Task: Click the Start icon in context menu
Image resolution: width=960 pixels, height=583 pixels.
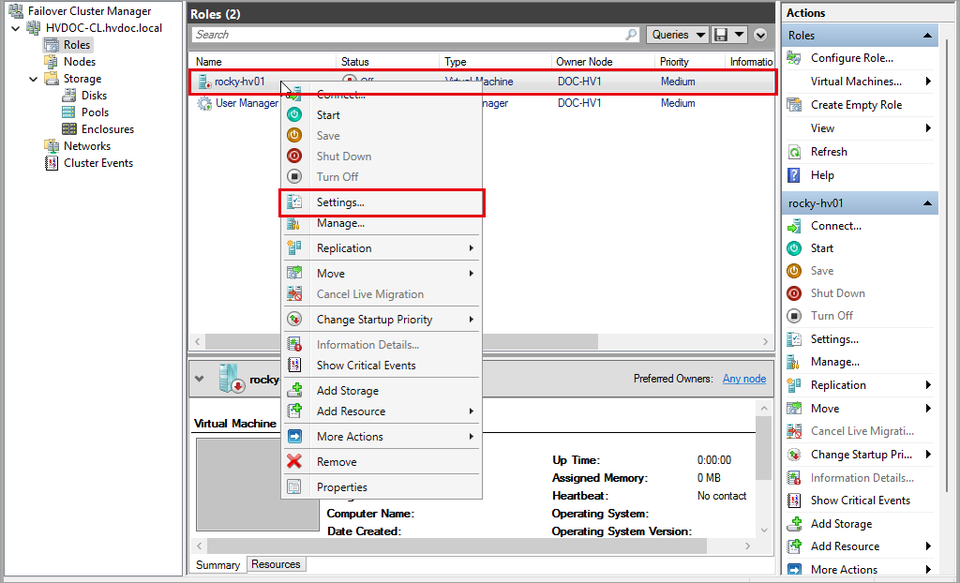Action: (294, 115)
